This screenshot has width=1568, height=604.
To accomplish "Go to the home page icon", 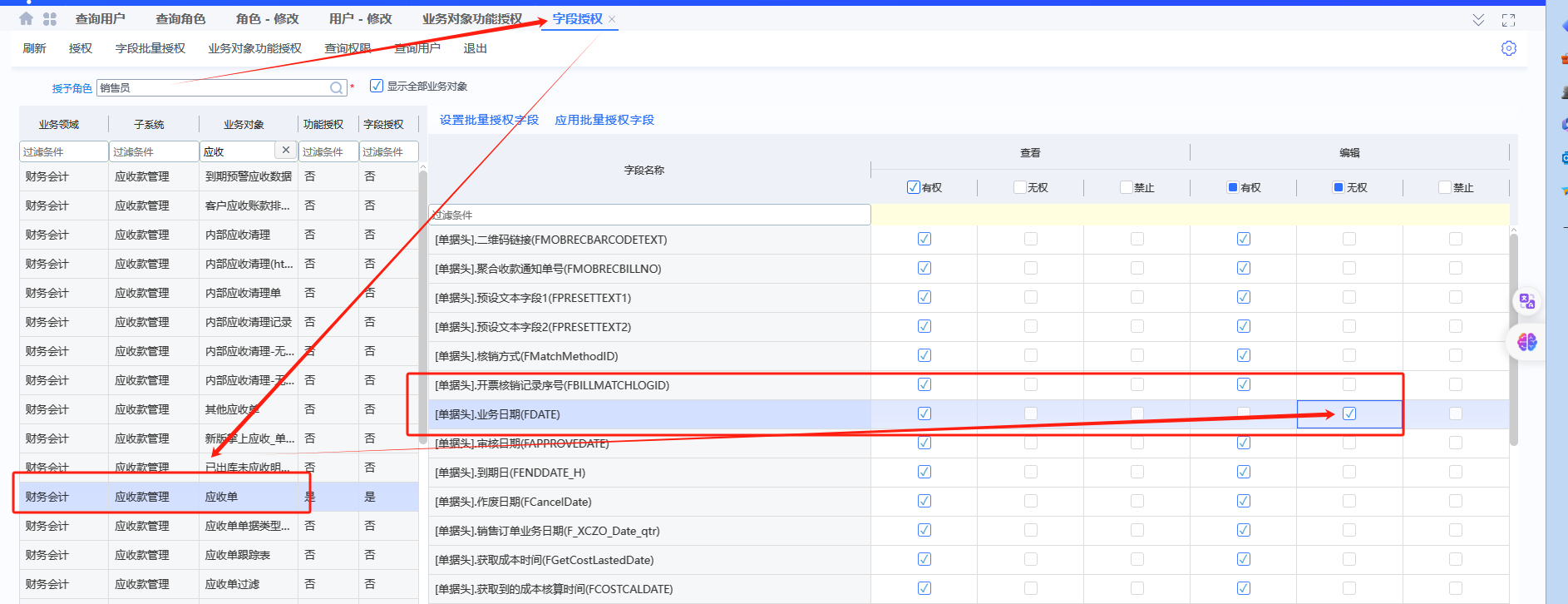I will pos(27,18).
